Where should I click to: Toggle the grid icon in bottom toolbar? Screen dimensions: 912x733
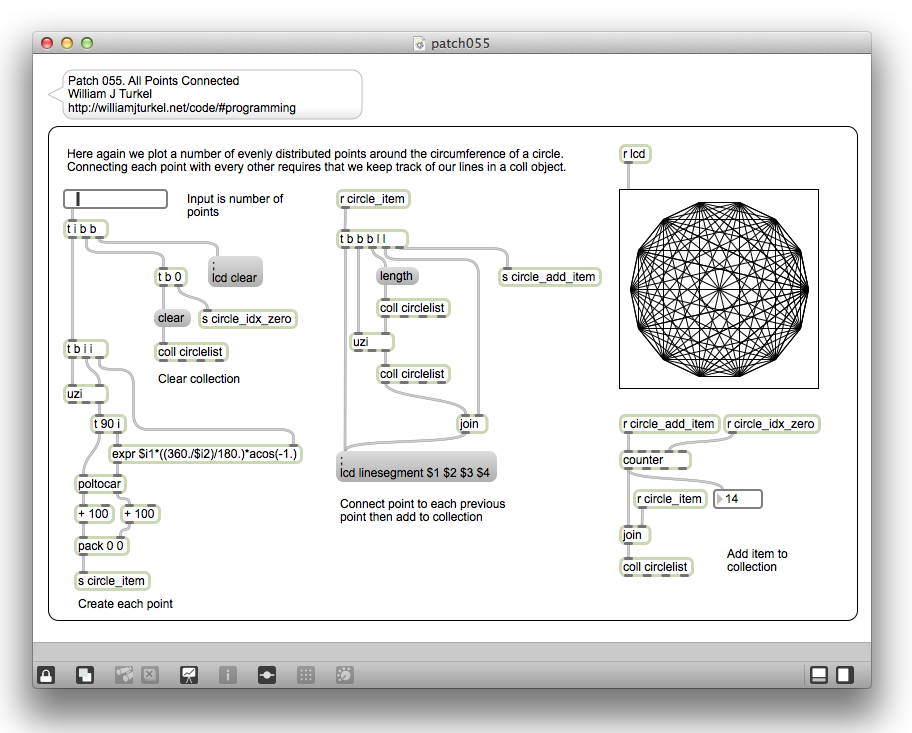click(306, 675)
